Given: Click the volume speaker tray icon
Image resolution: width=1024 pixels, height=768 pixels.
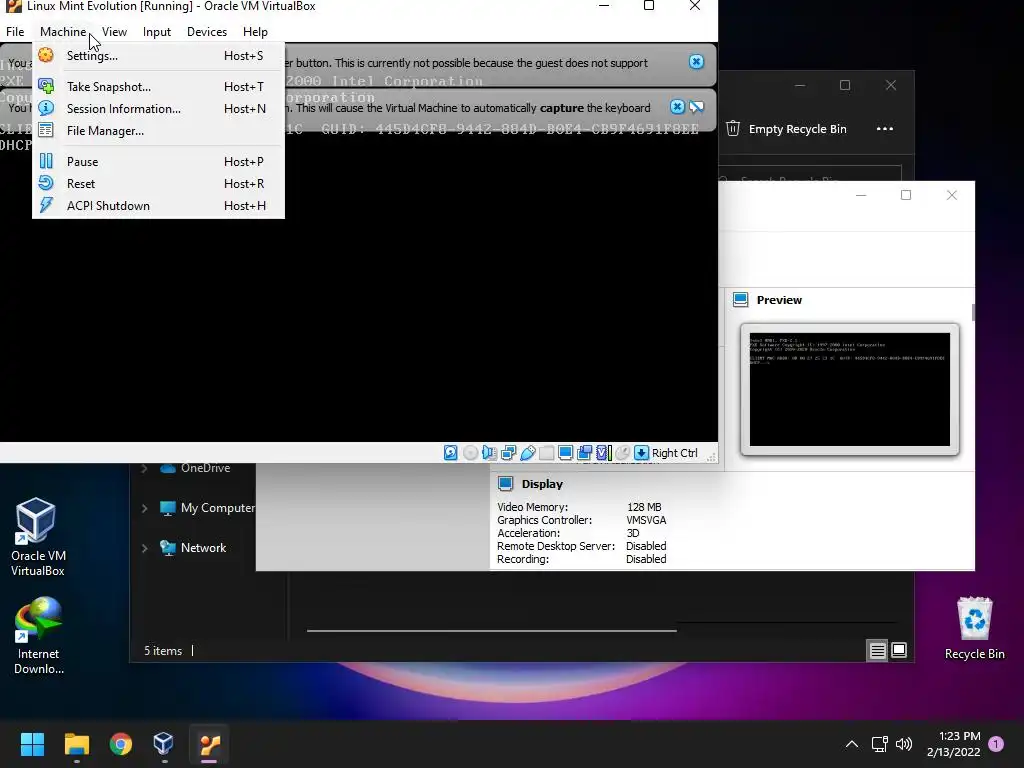Looking at the screenshot, I should 904,744.
